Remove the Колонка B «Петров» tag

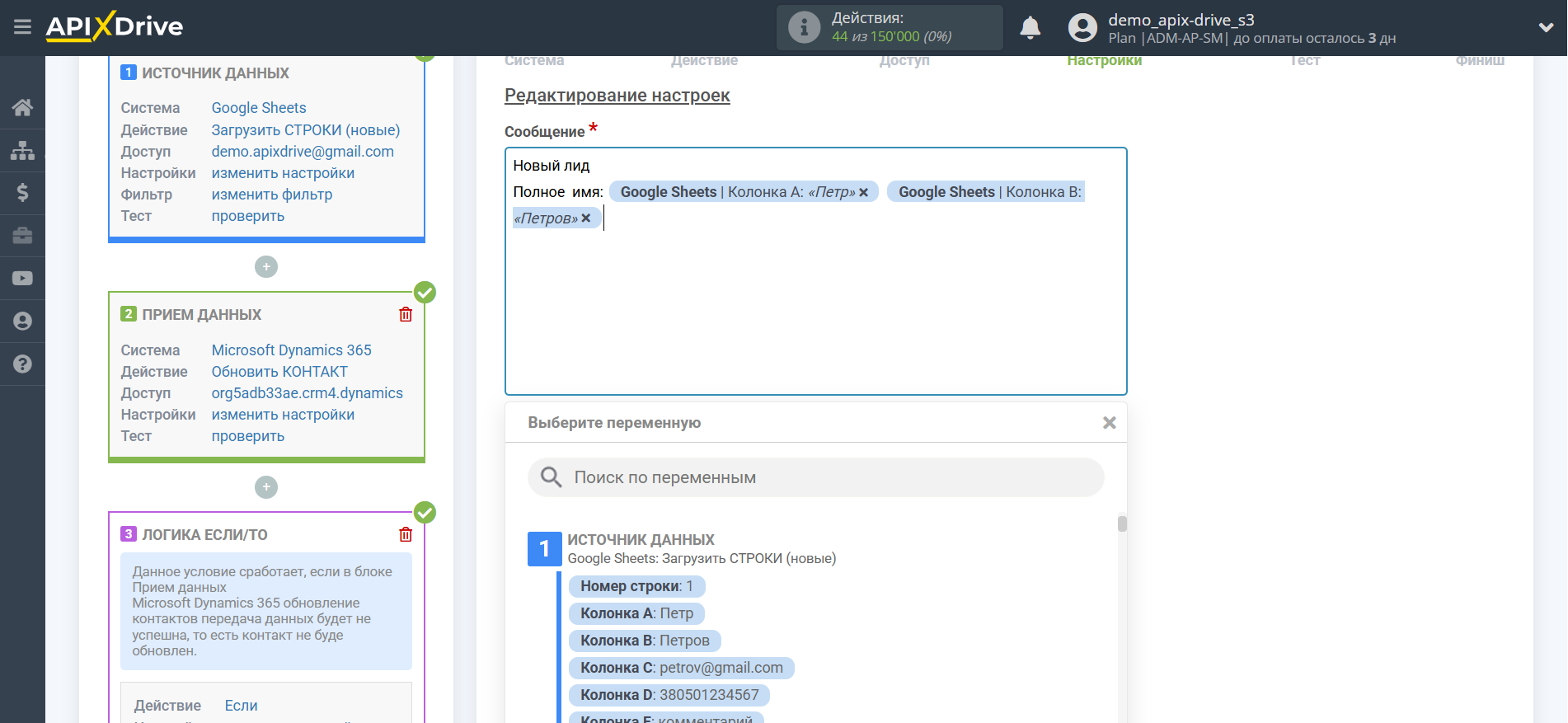585,218
